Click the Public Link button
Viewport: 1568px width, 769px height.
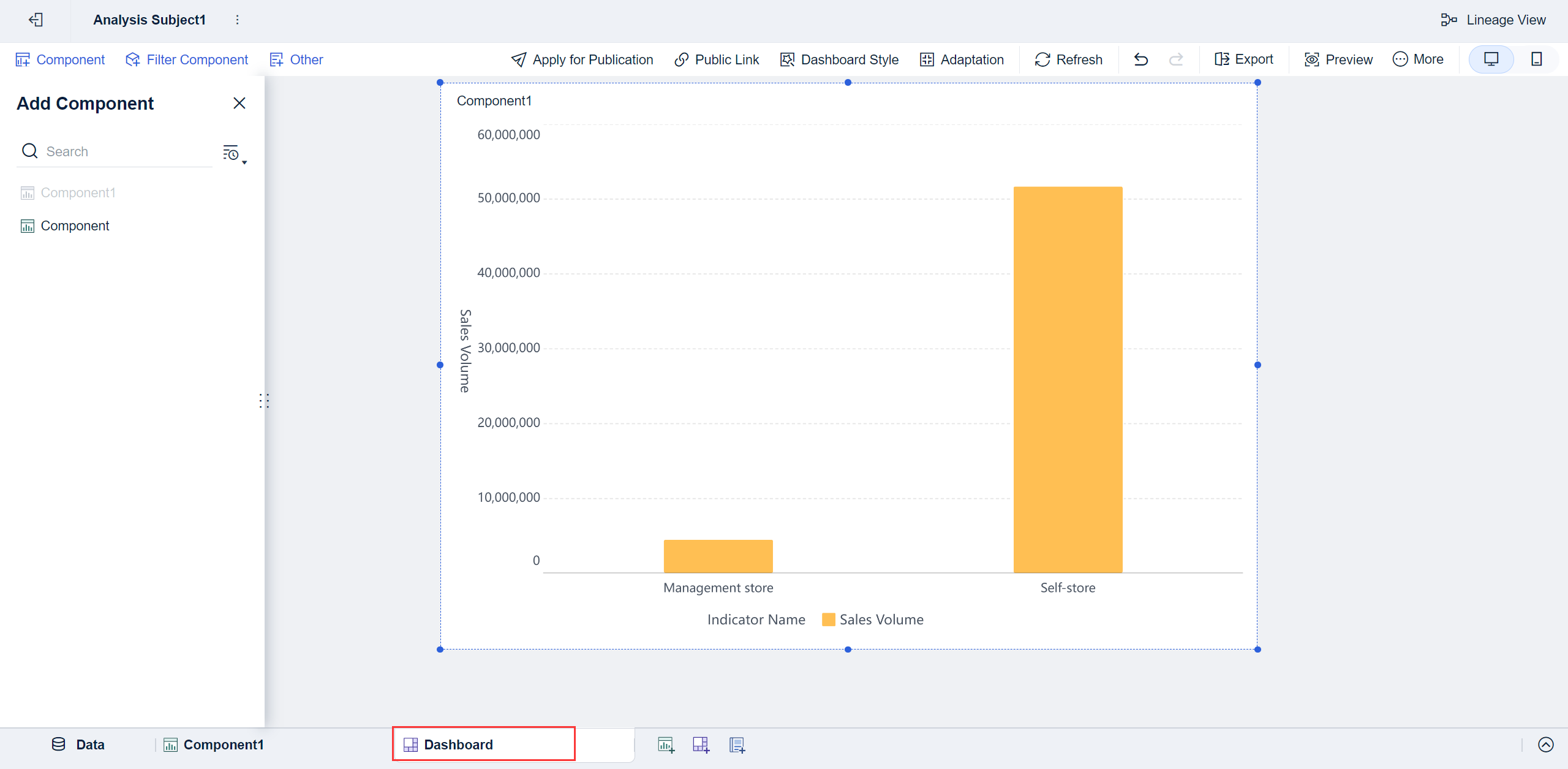[x=716, y=59]
